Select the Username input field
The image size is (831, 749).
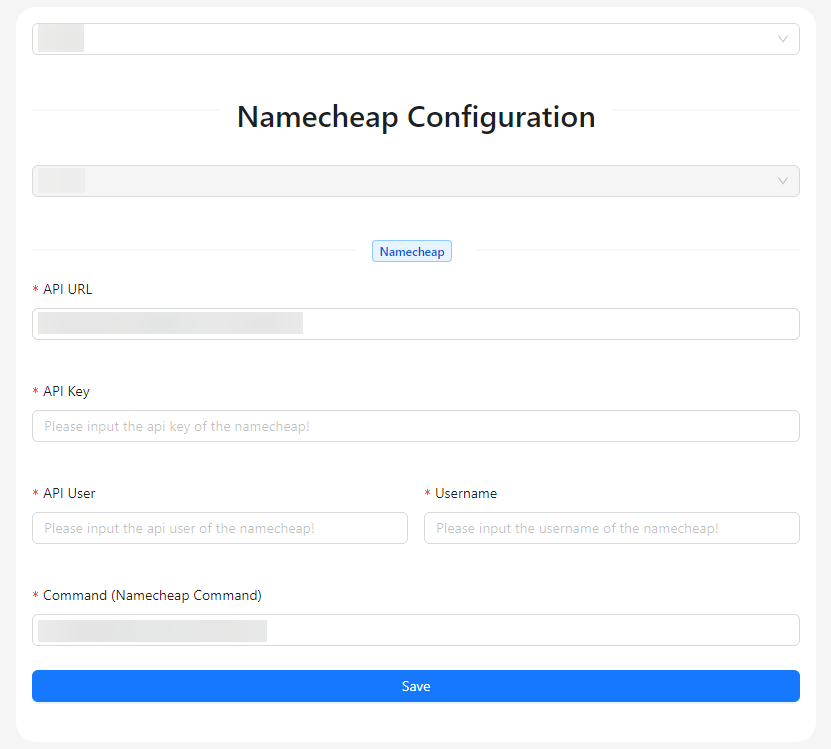pyautogui.click(x=611, y=528)
